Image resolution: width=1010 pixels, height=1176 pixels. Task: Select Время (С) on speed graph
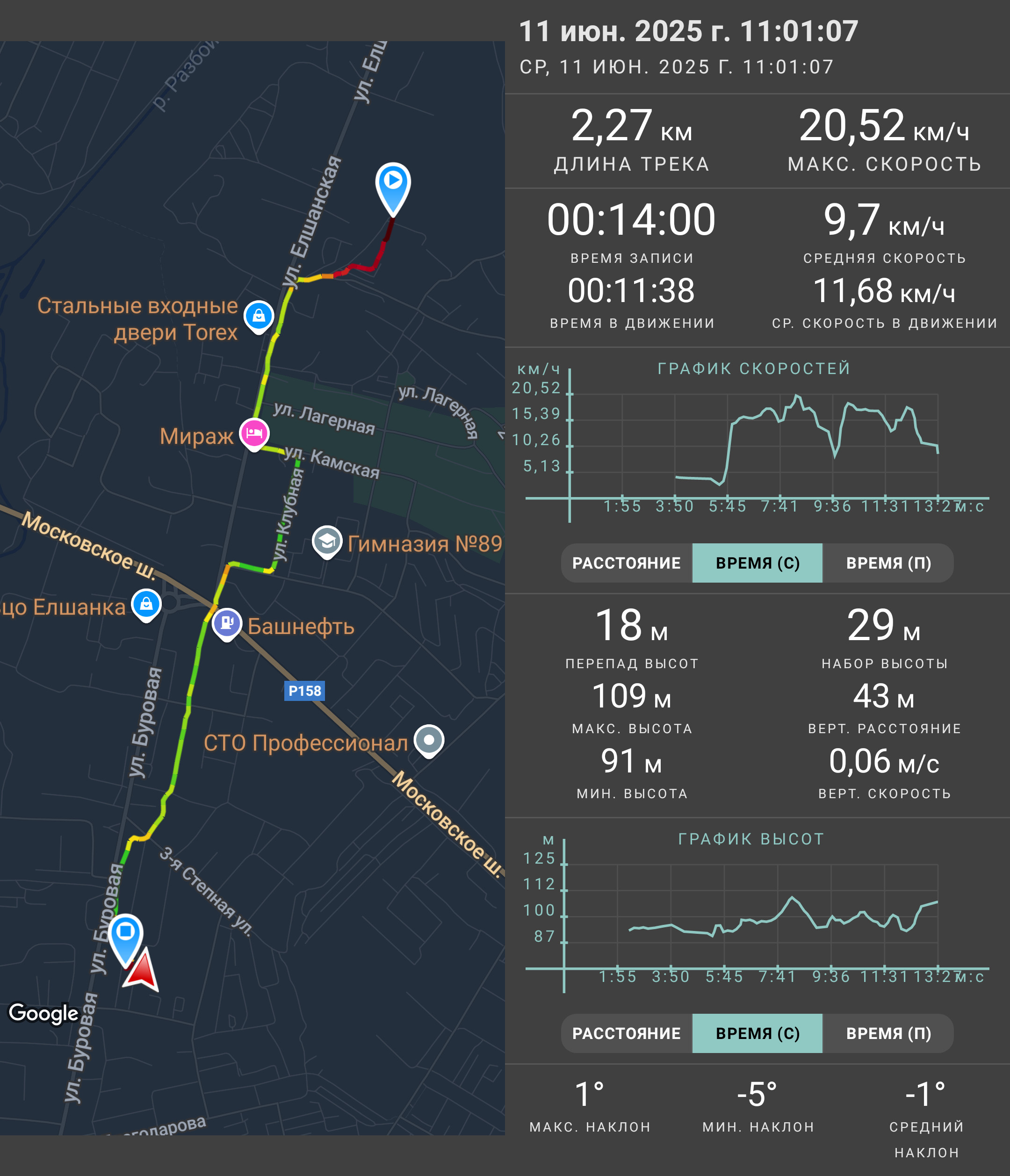tap(757, 563)
